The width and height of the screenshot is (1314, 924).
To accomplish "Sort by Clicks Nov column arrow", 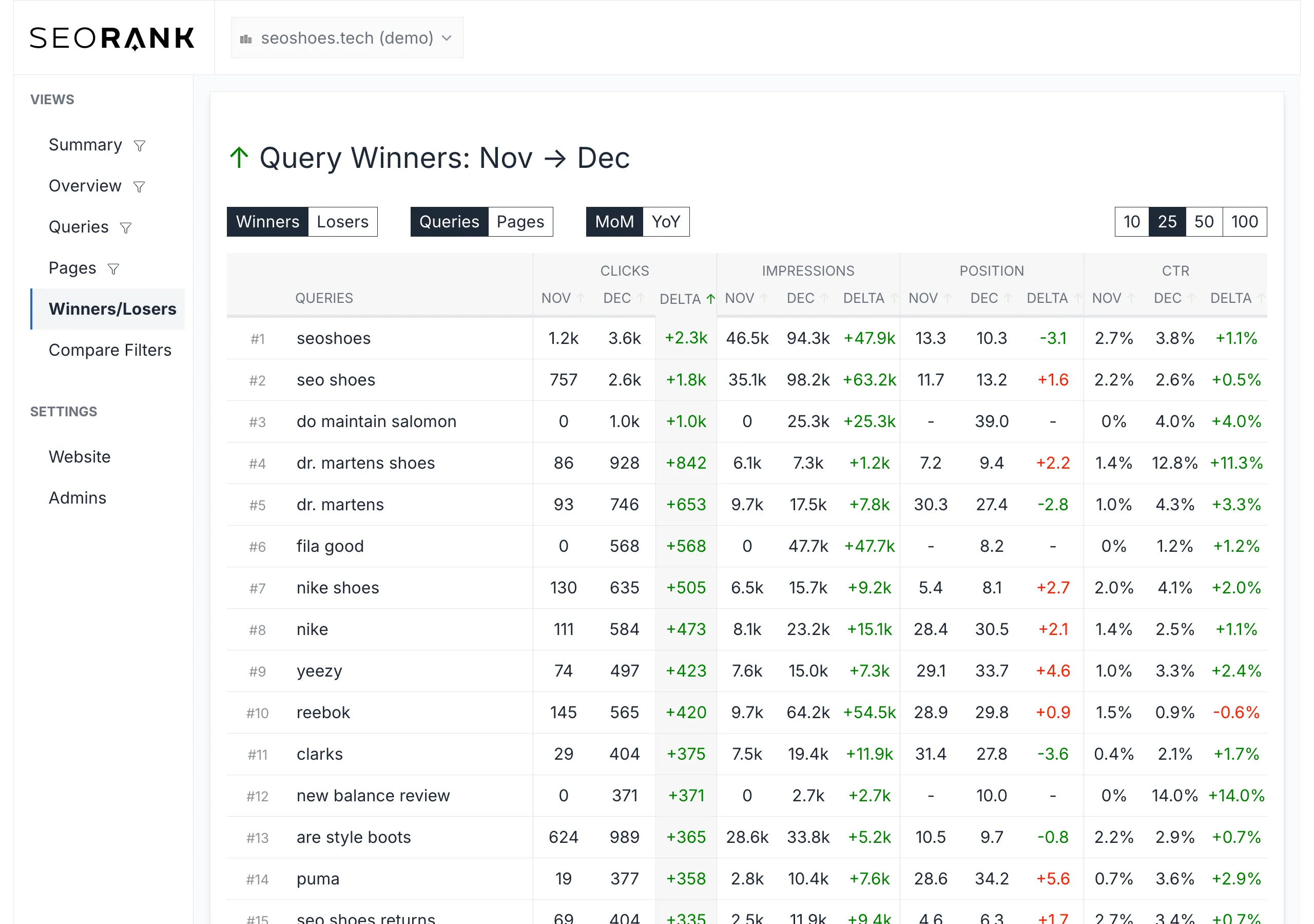I will pos(581,298).
